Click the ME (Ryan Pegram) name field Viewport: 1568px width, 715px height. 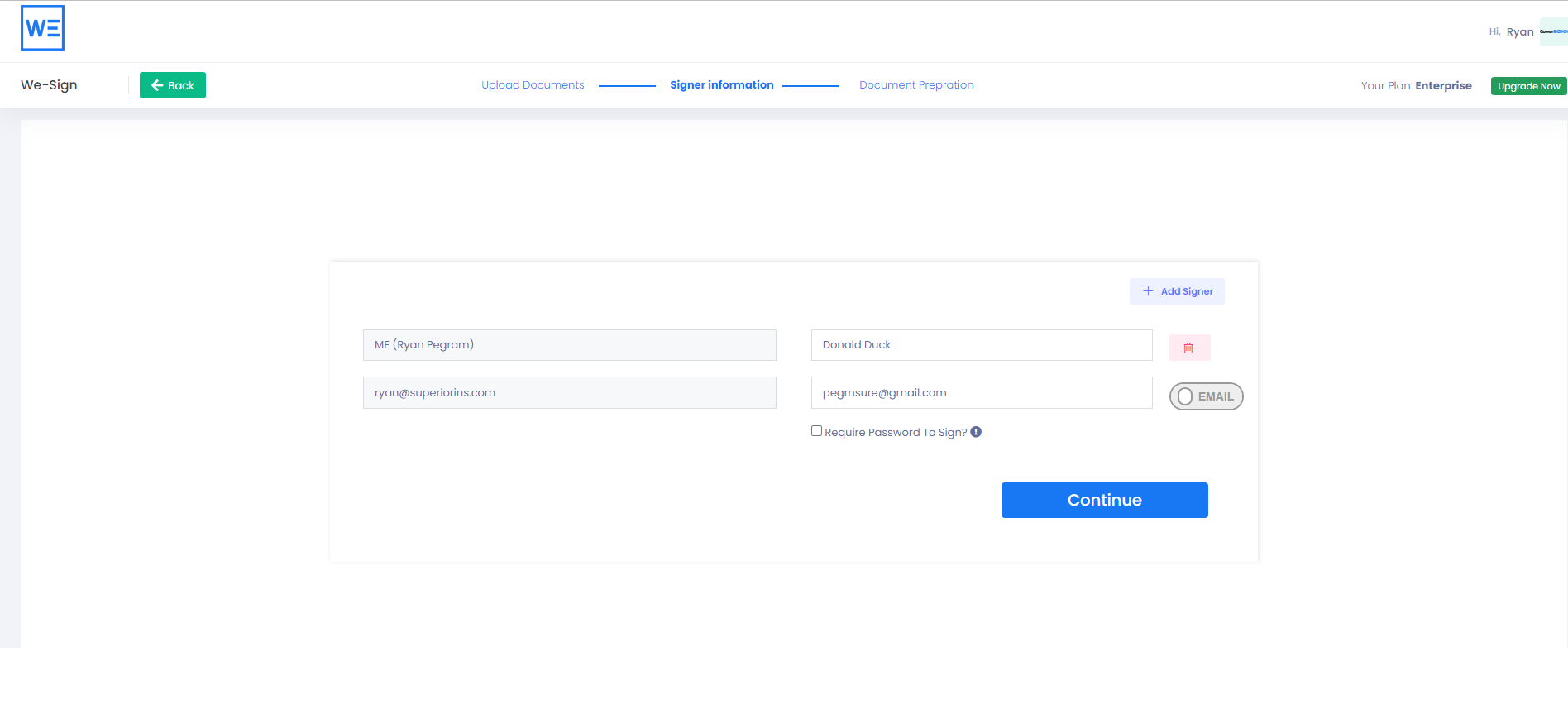pyautogui.click(x=569, y=345)
